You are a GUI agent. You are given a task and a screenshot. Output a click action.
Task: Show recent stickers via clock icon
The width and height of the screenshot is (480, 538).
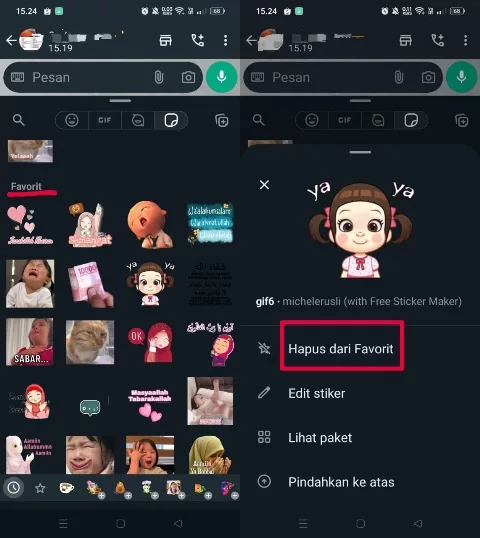click(14, 488)
